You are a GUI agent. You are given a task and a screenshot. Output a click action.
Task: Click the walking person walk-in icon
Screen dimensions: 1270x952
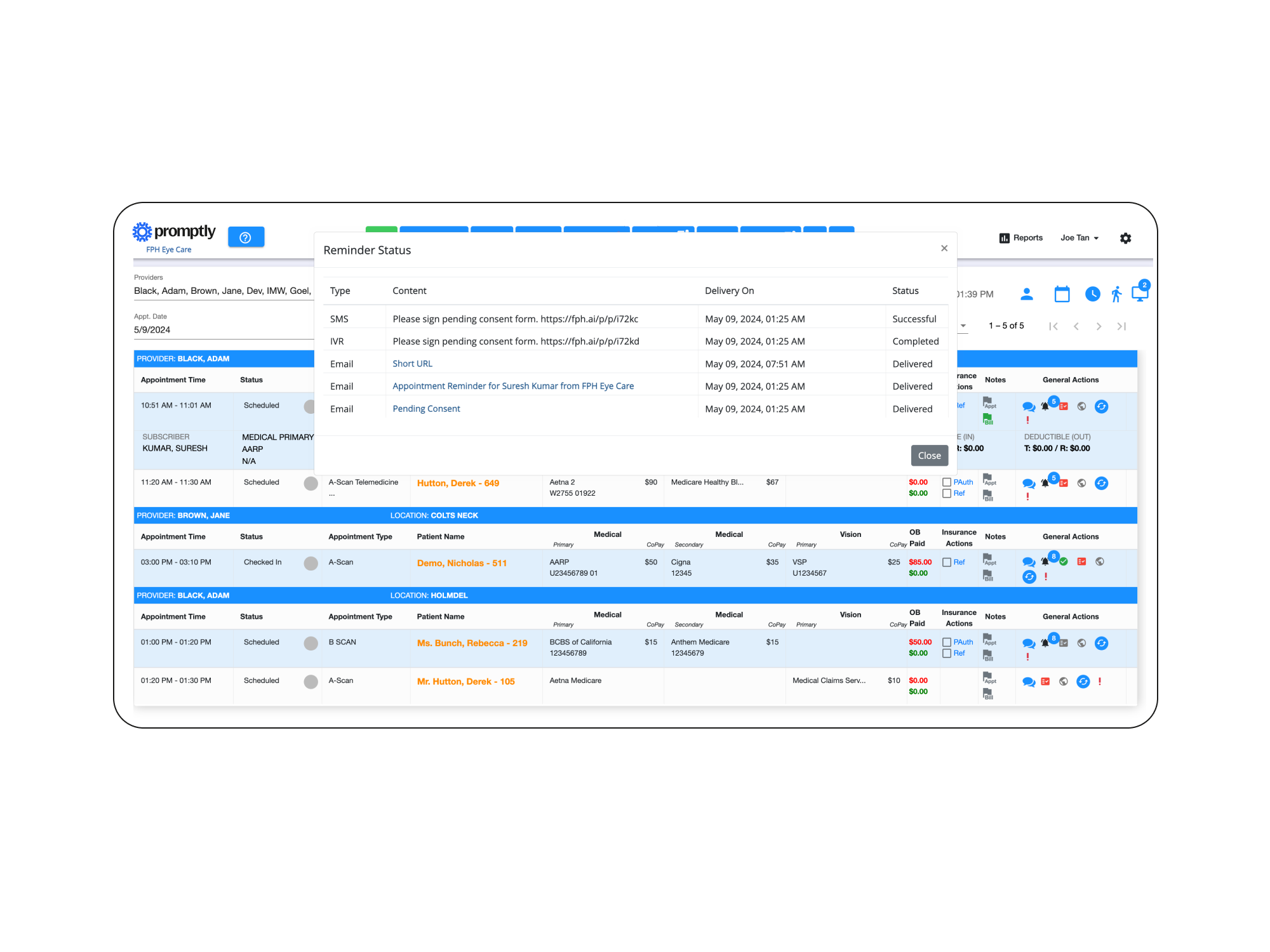[1116, 294]
